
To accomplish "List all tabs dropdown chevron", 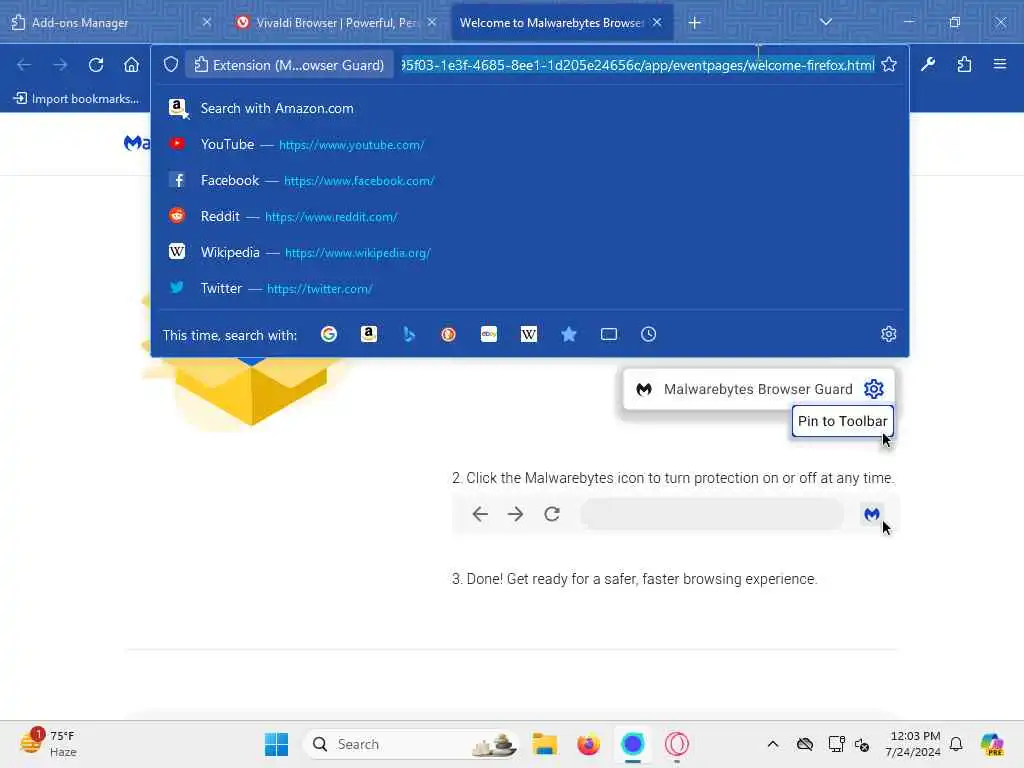I will click(825, 22).
